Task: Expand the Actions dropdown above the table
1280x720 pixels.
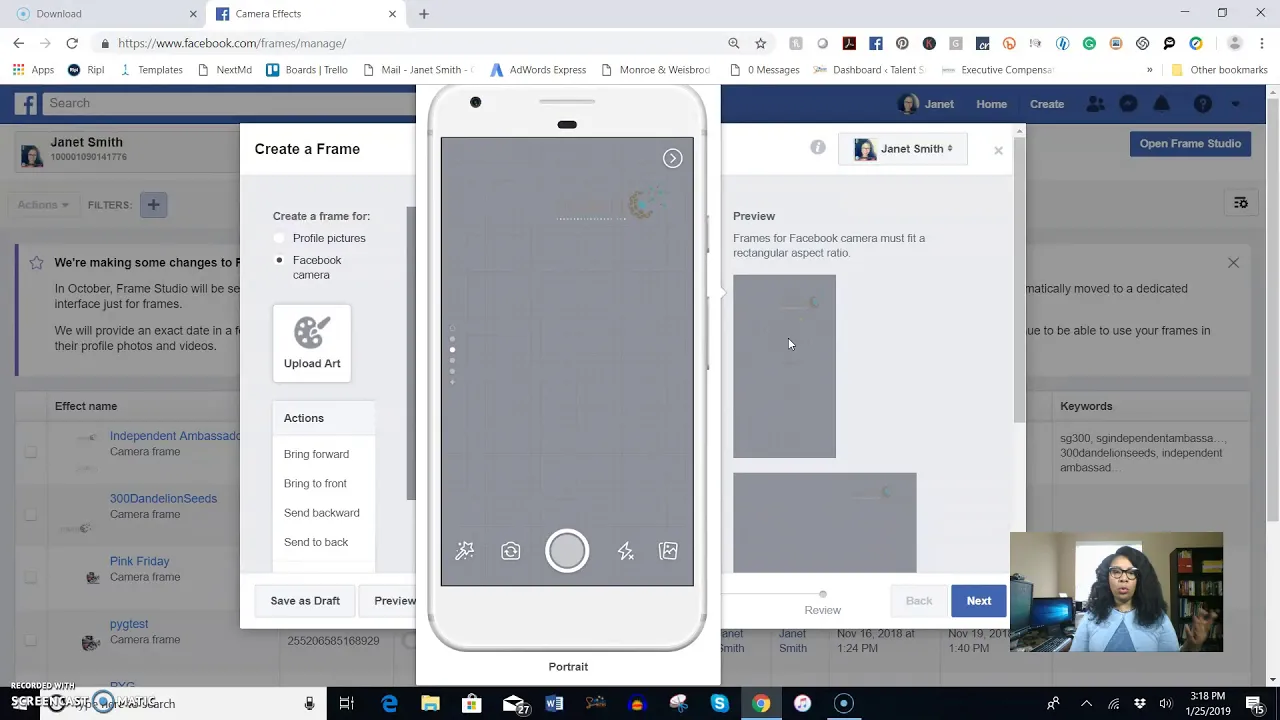Action: [x=43, y=205]
